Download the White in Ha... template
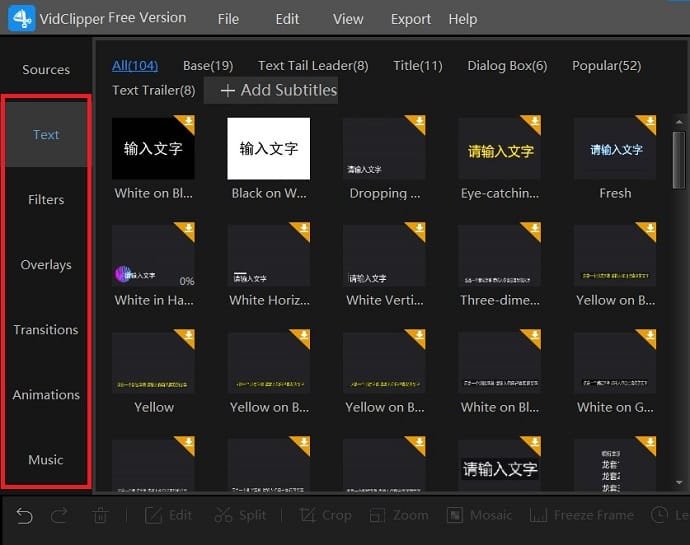This screenshot has height=545, width=690. coord(188,228)
